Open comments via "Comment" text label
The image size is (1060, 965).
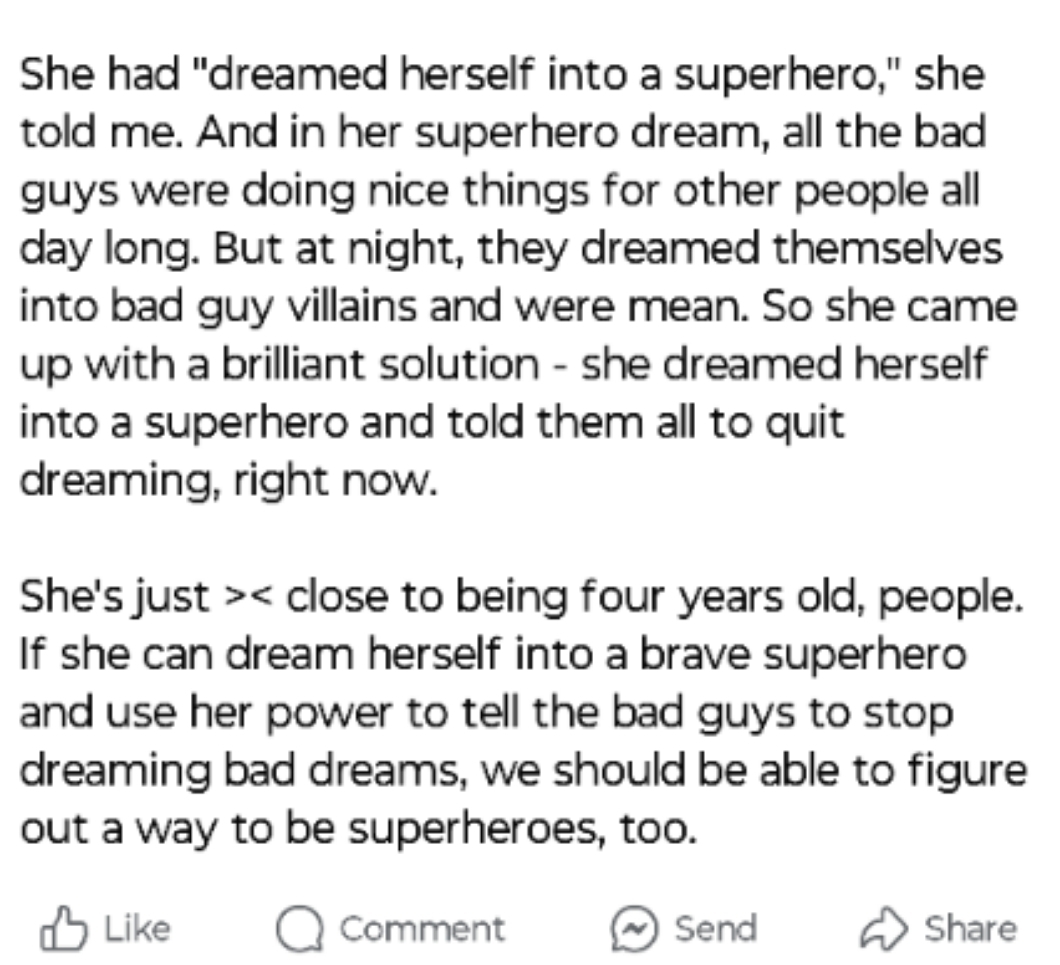pyautogui.click(x=422, y=929)
